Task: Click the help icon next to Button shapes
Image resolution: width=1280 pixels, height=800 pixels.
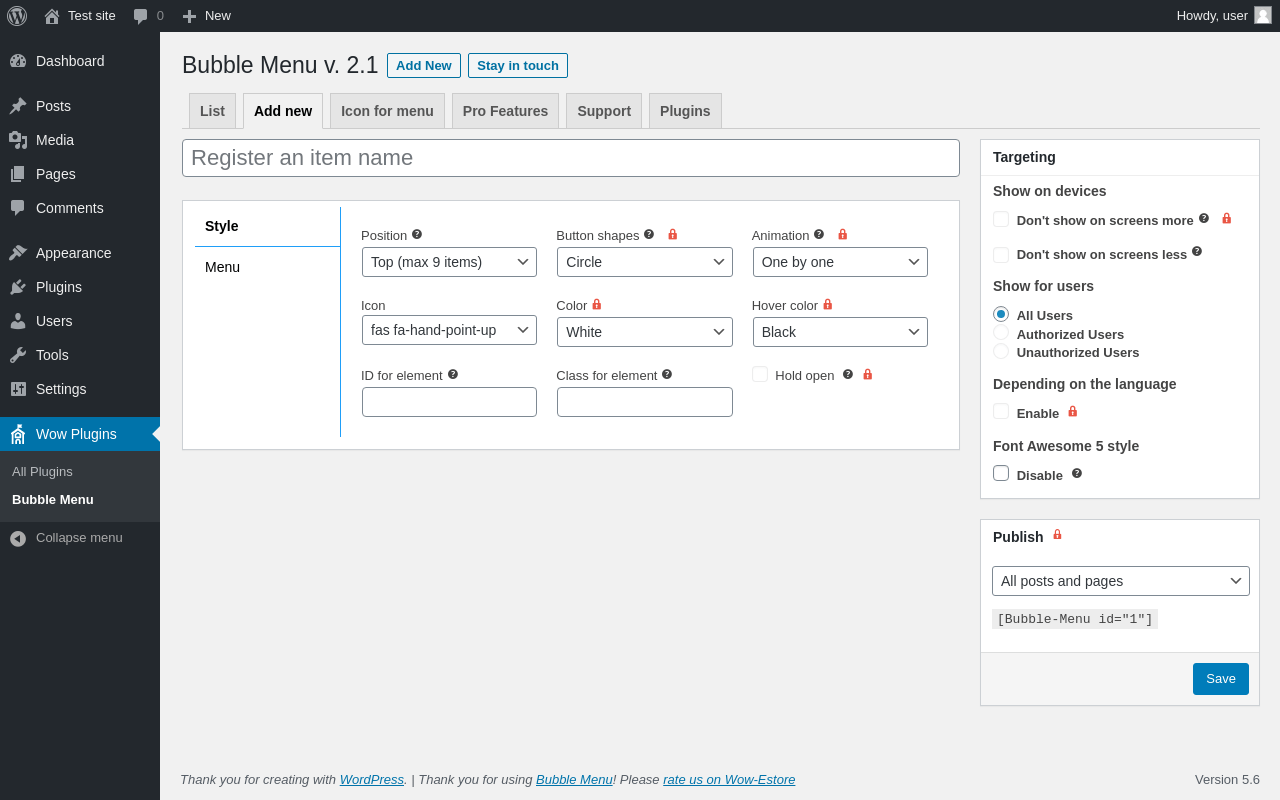Action: [649, 234]
